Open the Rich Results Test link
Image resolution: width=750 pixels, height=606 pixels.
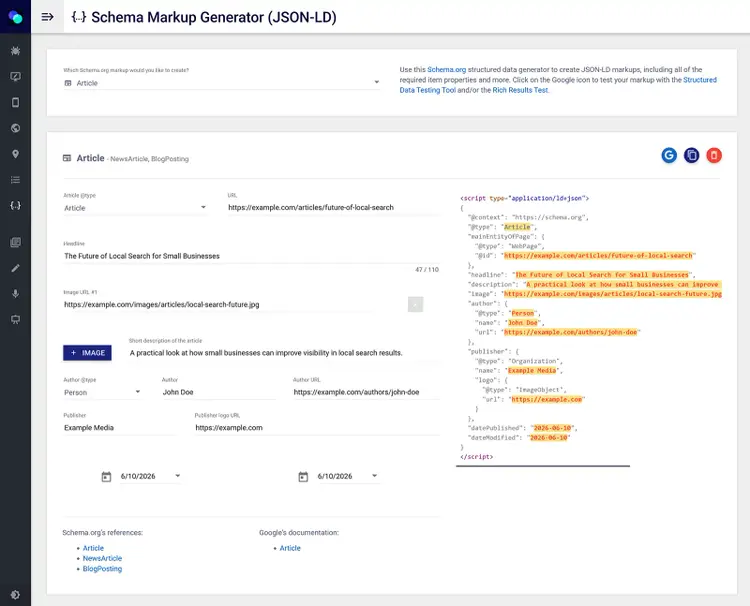520,90
